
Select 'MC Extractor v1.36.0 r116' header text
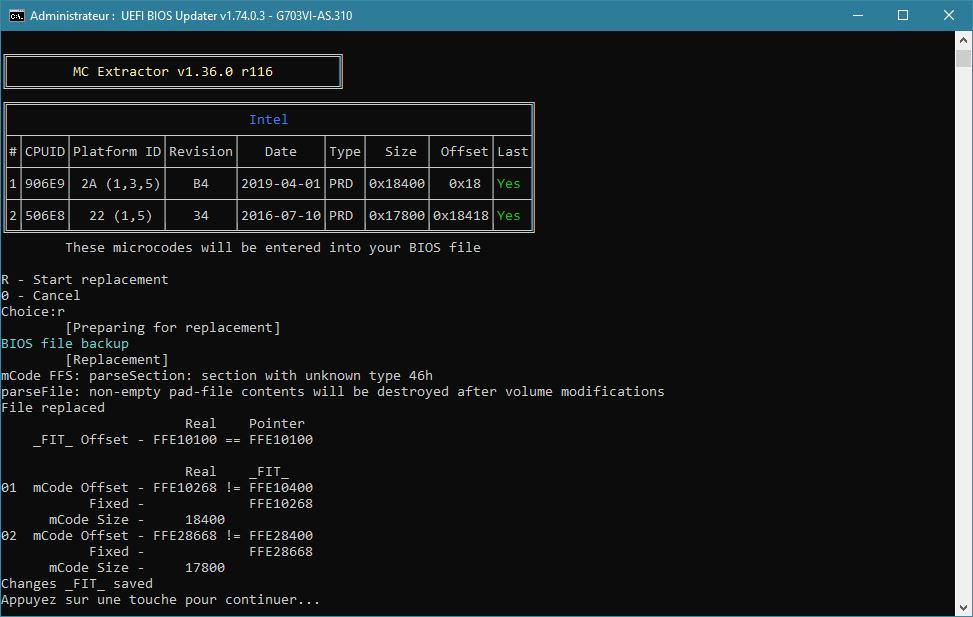(x=173, y=71)
